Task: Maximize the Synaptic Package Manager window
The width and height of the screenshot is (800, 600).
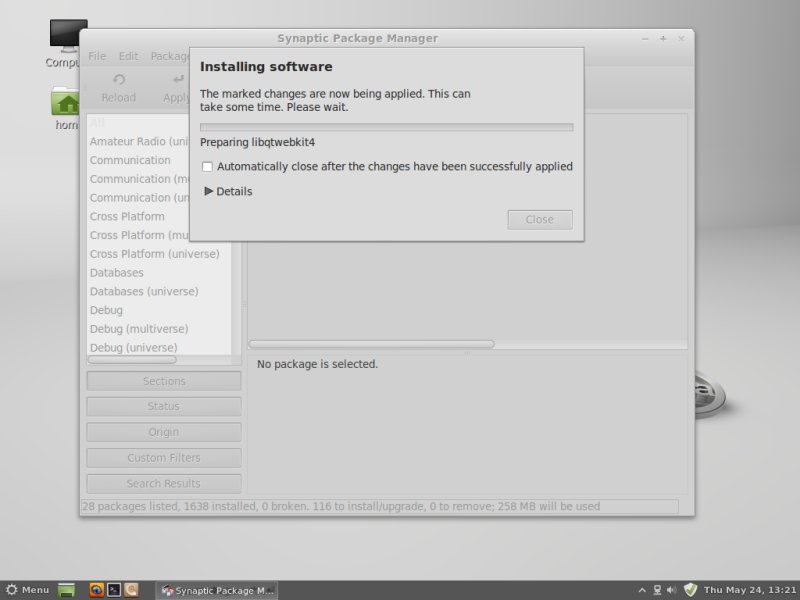Action: pyautogui.click(x=663, y=39)
